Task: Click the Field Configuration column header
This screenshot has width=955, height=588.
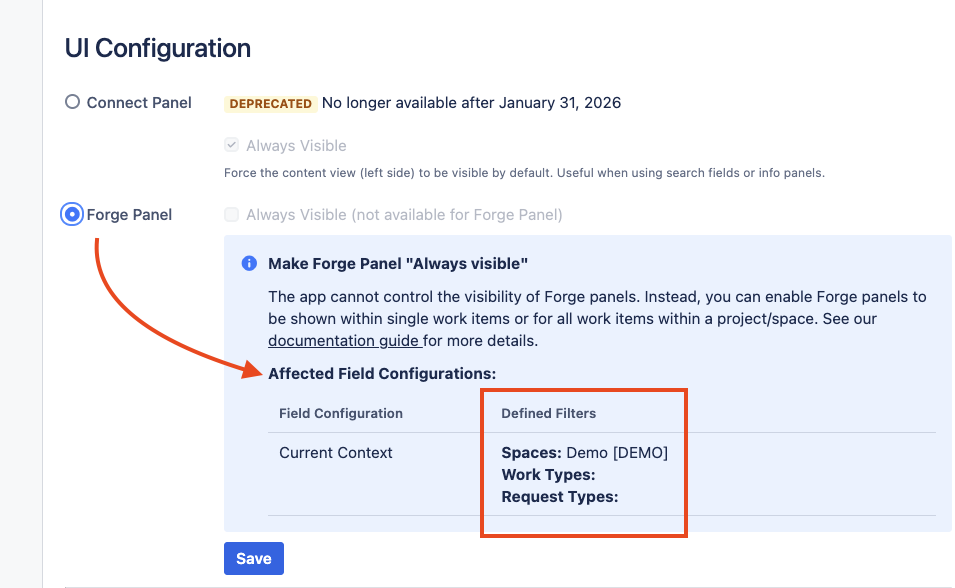Action: 341,413
